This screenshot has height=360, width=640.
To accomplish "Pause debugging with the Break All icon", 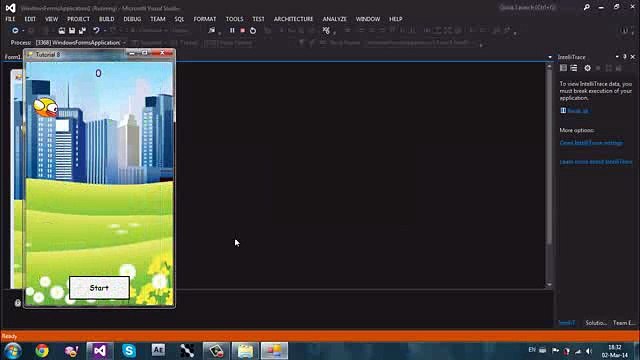I will pyautogui.click(x=232, y=31).
